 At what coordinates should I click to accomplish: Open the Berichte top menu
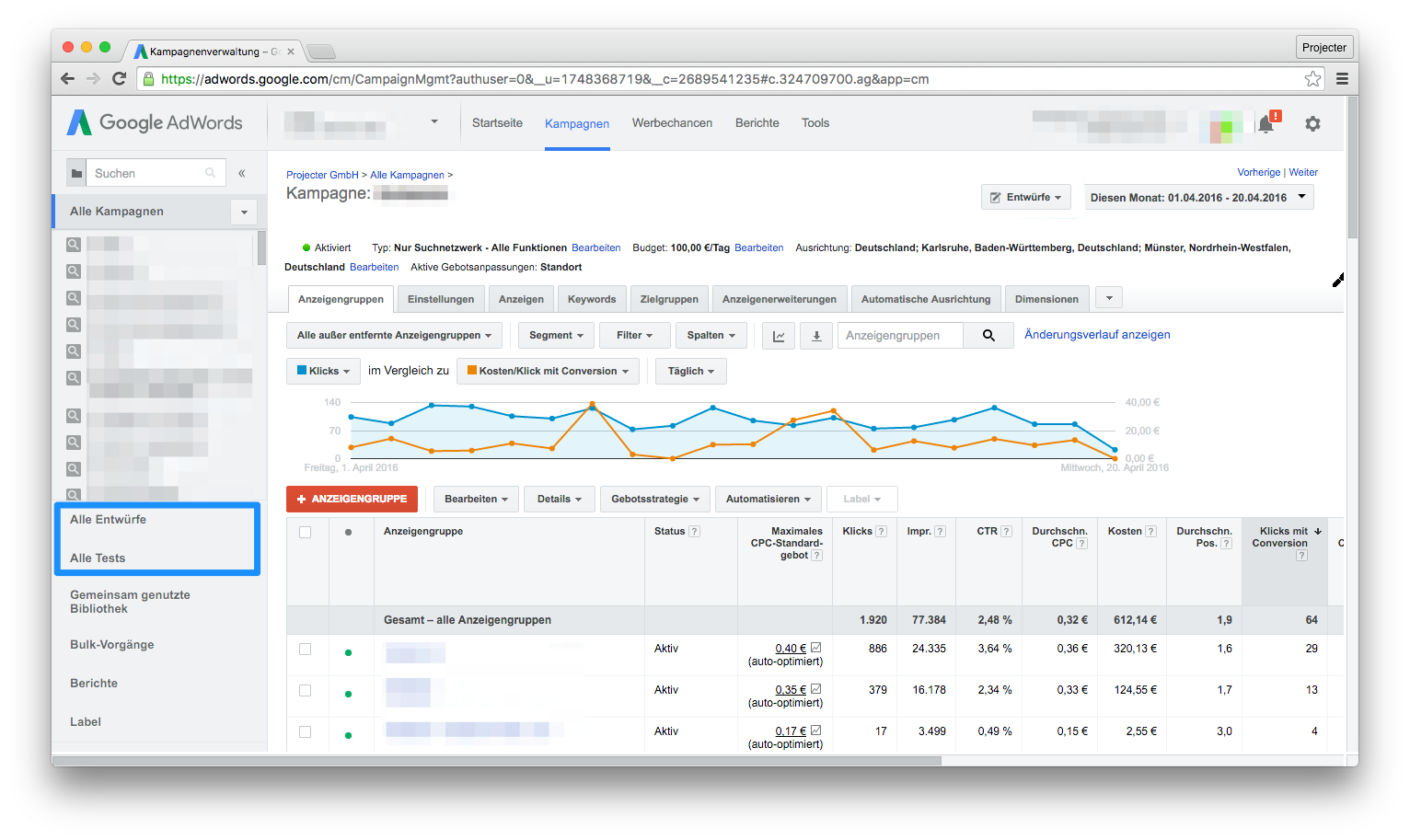[757, 123]
